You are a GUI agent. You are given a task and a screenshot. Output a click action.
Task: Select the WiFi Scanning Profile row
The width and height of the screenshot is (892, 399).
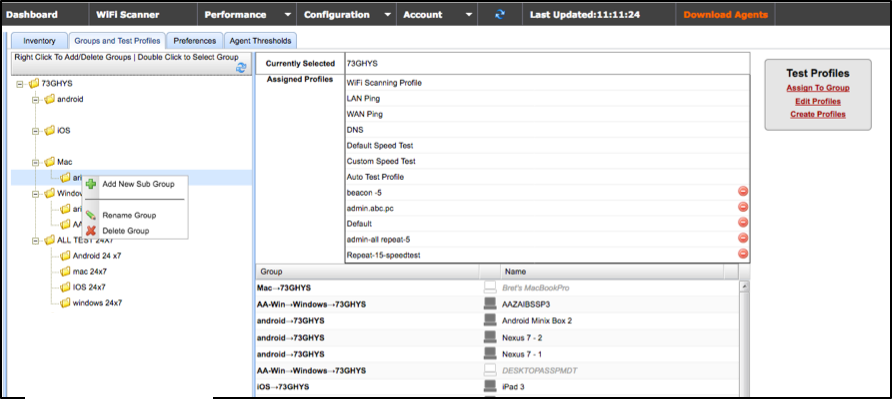pos(547,83)
